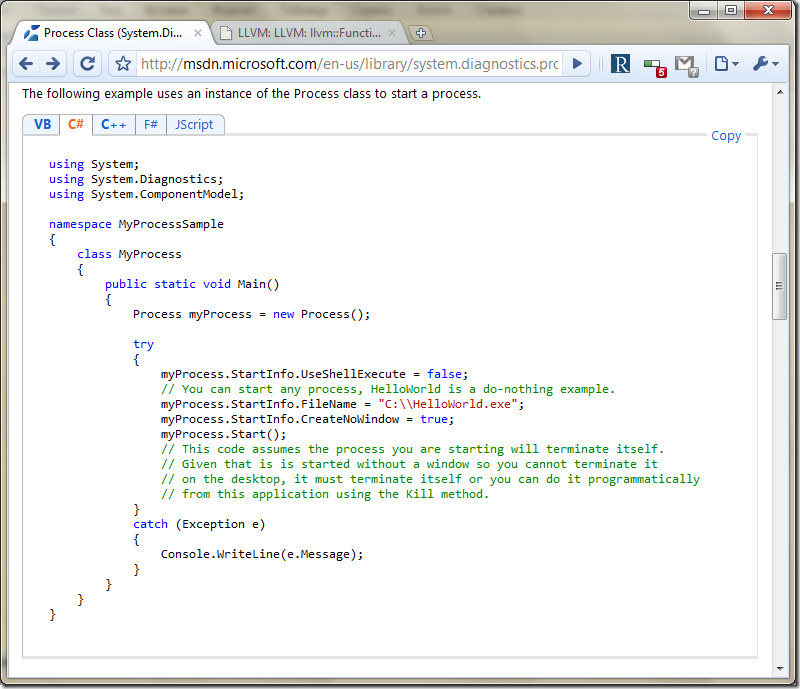Click 'Console.WriteLine(e.Message);' line

(262, 554)
